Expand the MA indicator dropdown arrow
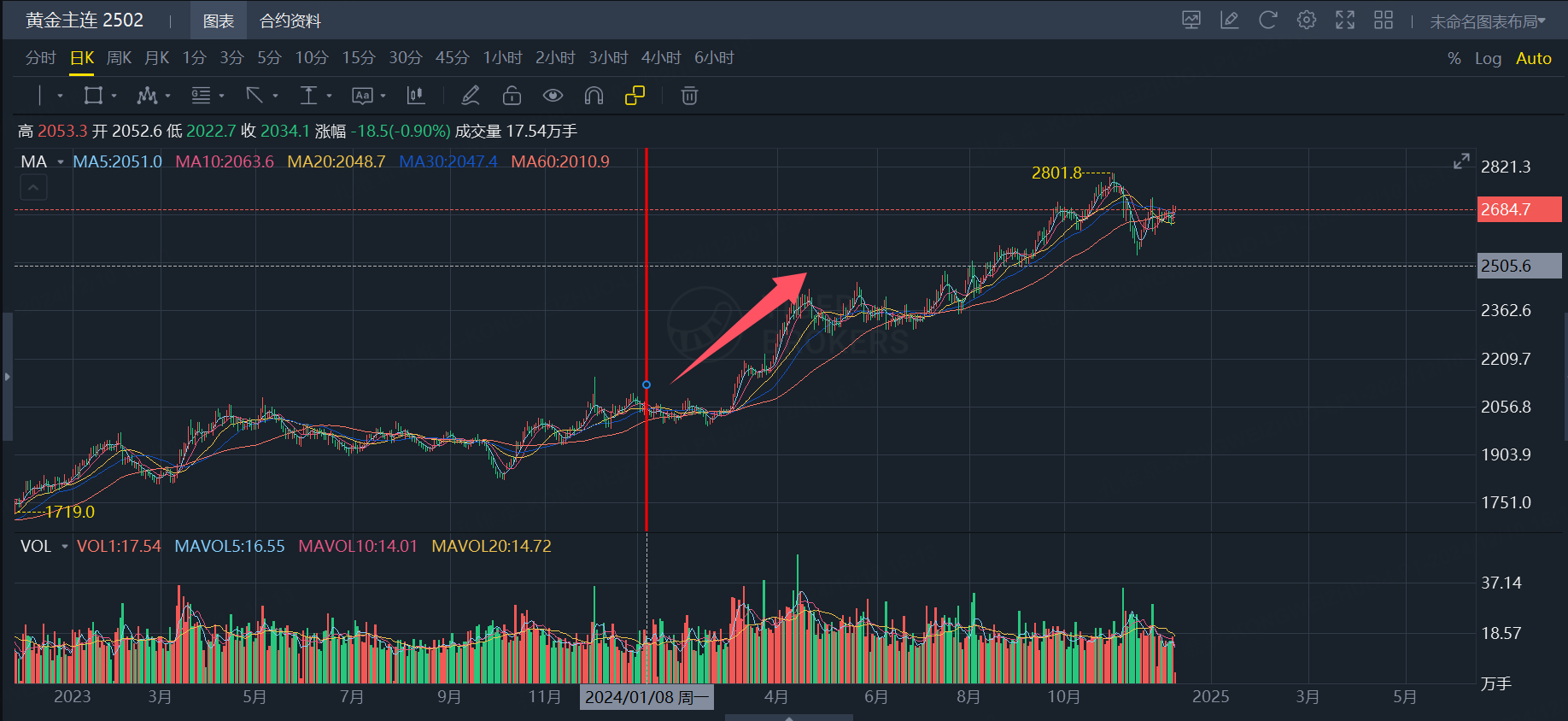 (x=61, y=162)
